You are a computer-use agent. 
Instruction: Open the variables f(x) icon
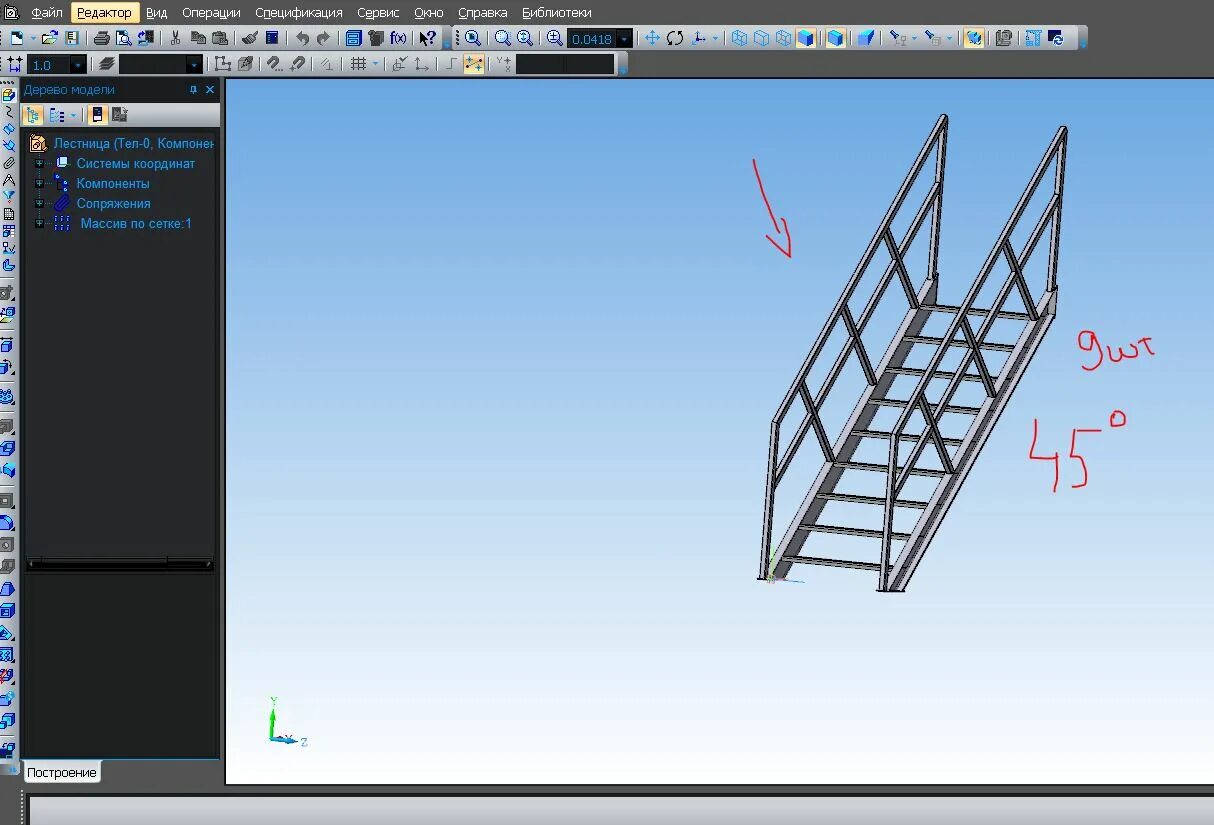click(398, 38)
